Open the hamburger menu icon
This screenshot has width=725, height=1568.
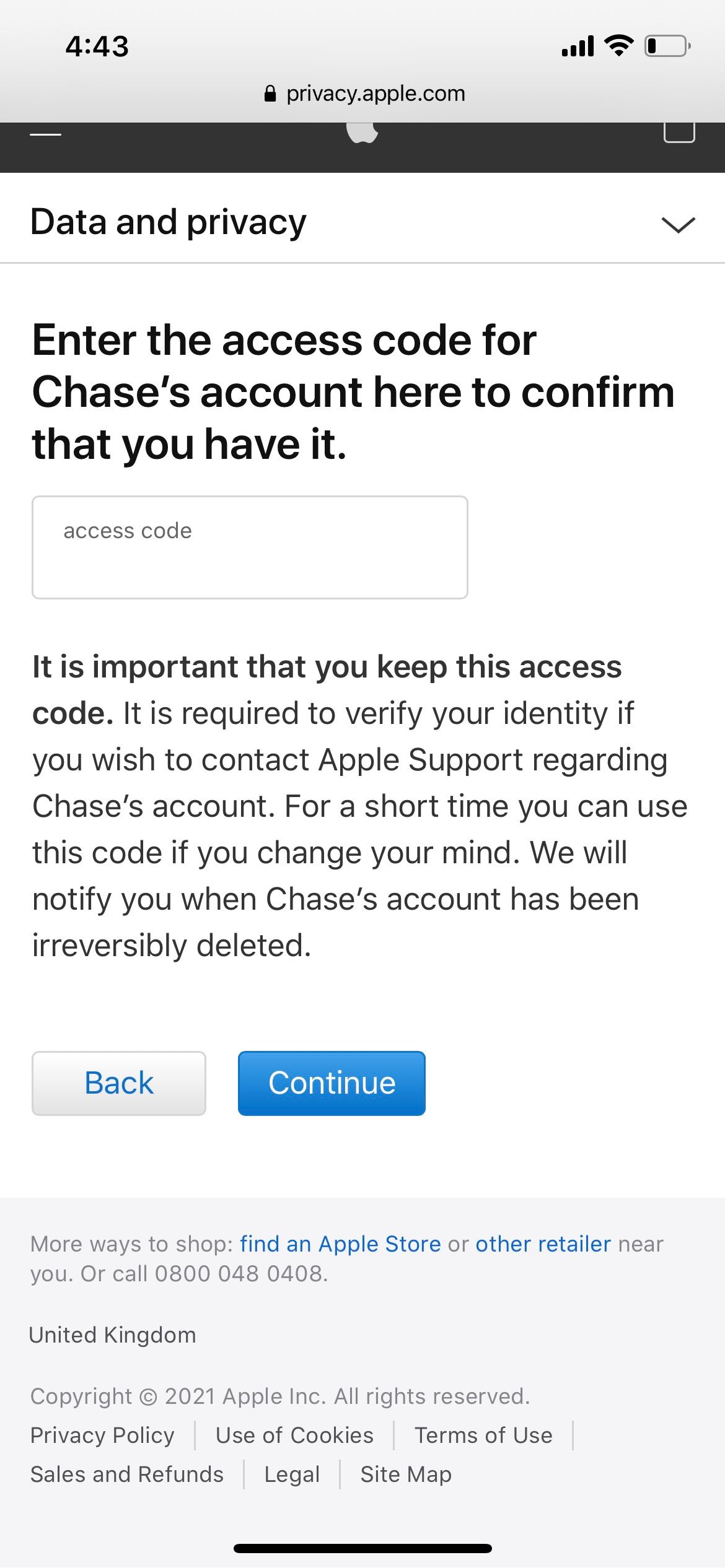coord(45,134)
